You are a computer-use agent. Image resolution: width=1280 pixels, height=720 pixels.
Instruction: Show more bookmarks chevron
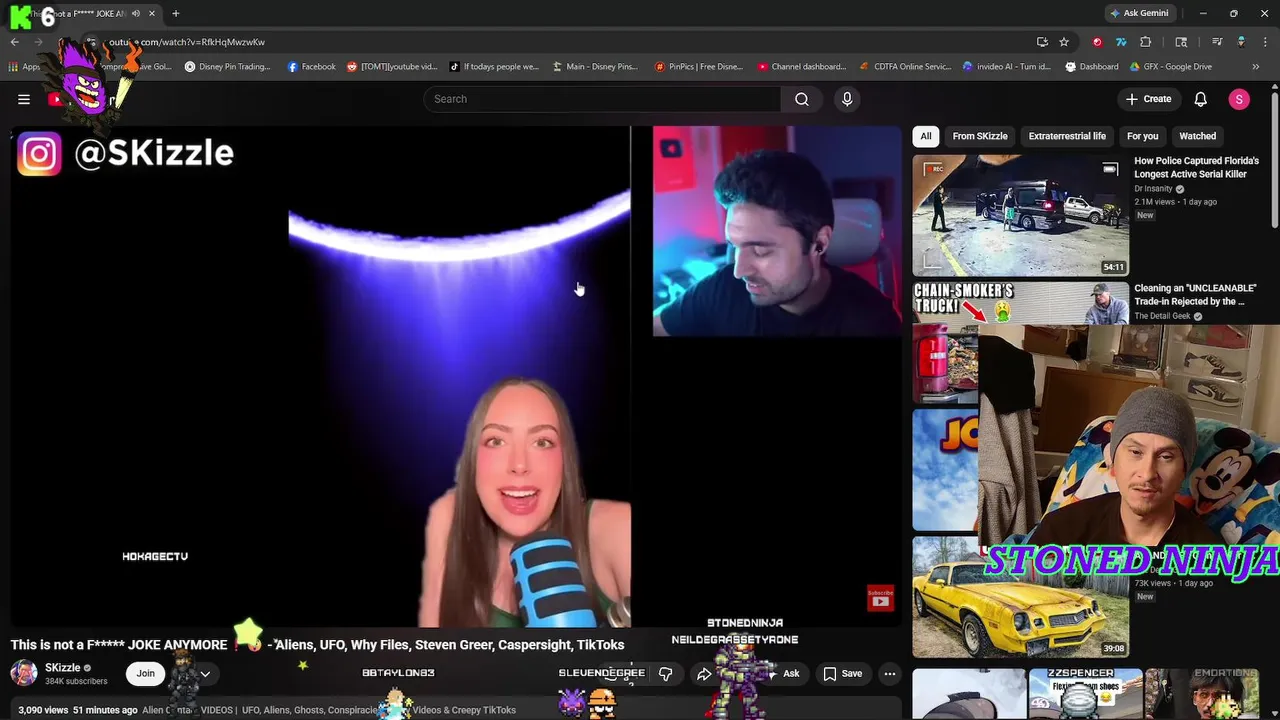pos(1256,67)
